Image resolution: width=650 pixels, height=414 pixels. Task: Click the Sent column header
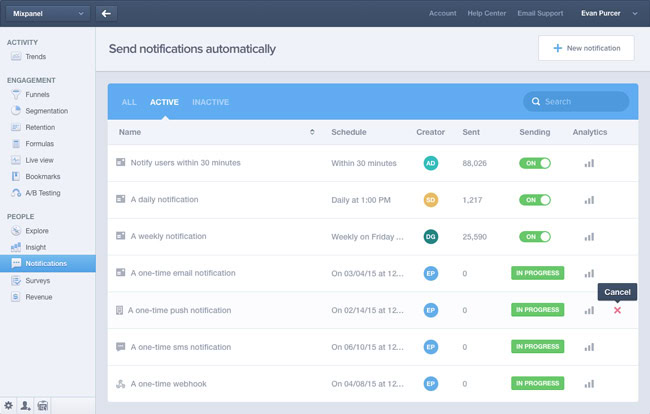click(471, 132)
